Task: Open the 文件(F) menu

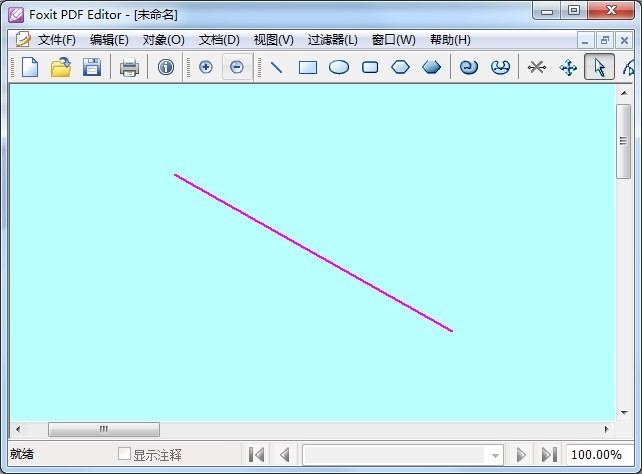Action: click(x=57, y=40)
